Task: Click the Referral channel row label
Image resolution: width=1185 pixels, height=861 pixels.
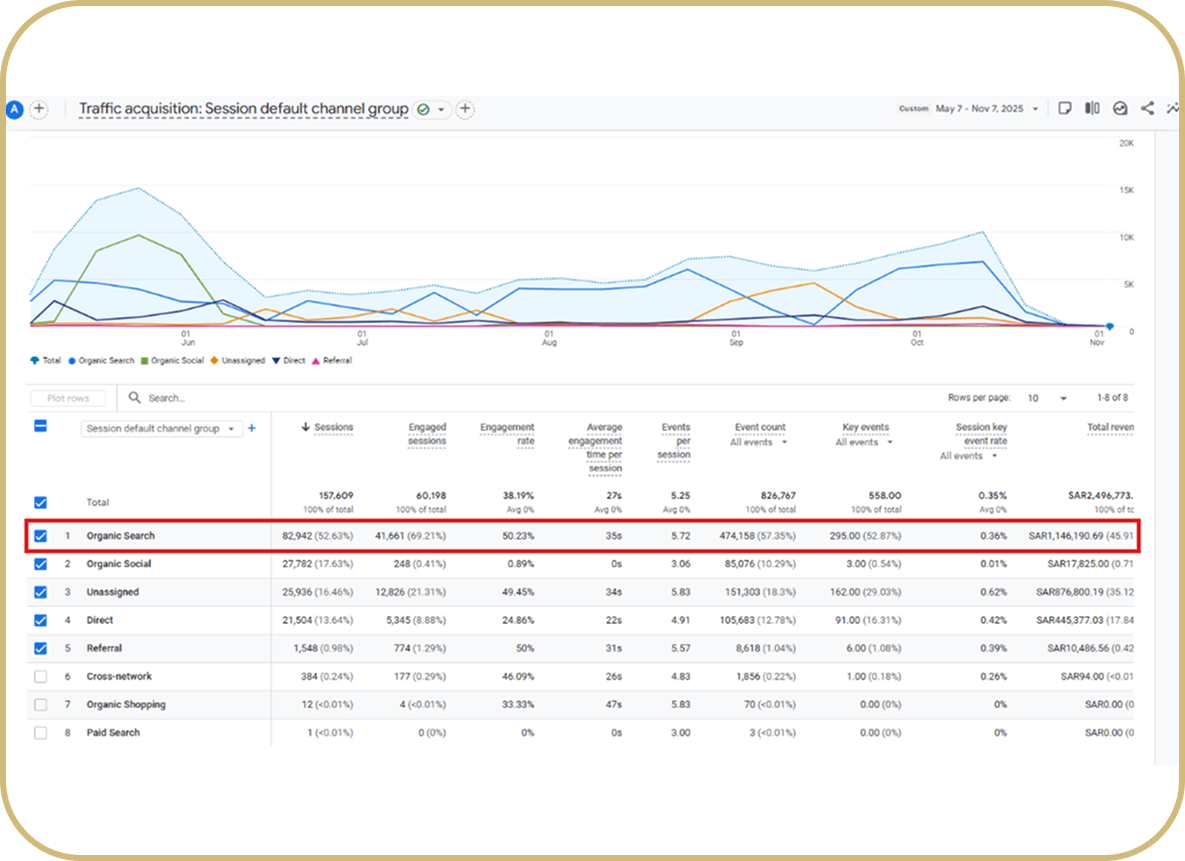Action: click(104, 648)
